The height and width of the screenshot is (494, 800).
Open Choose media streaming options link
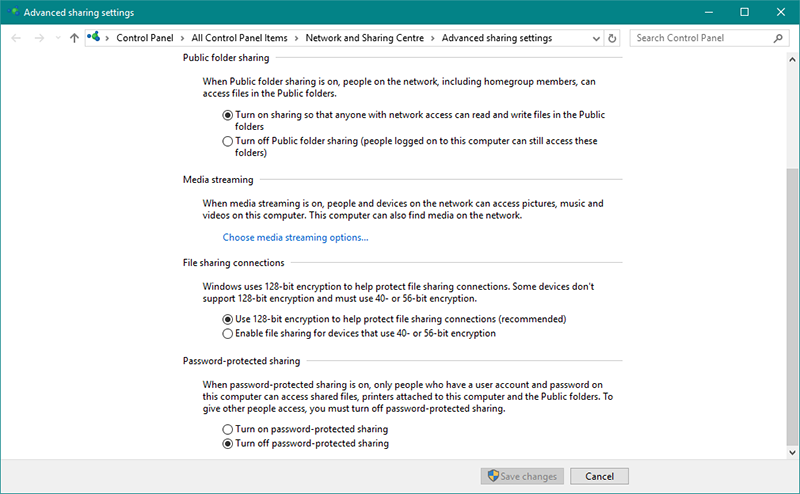coord(295,237)
